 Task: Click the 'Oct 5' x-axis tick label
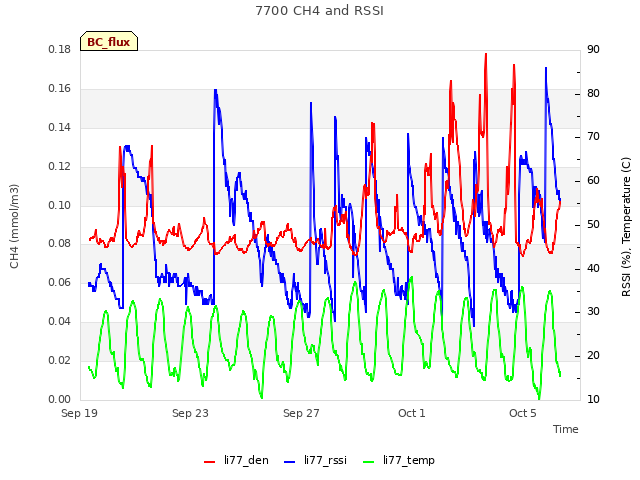pos(523,413)
